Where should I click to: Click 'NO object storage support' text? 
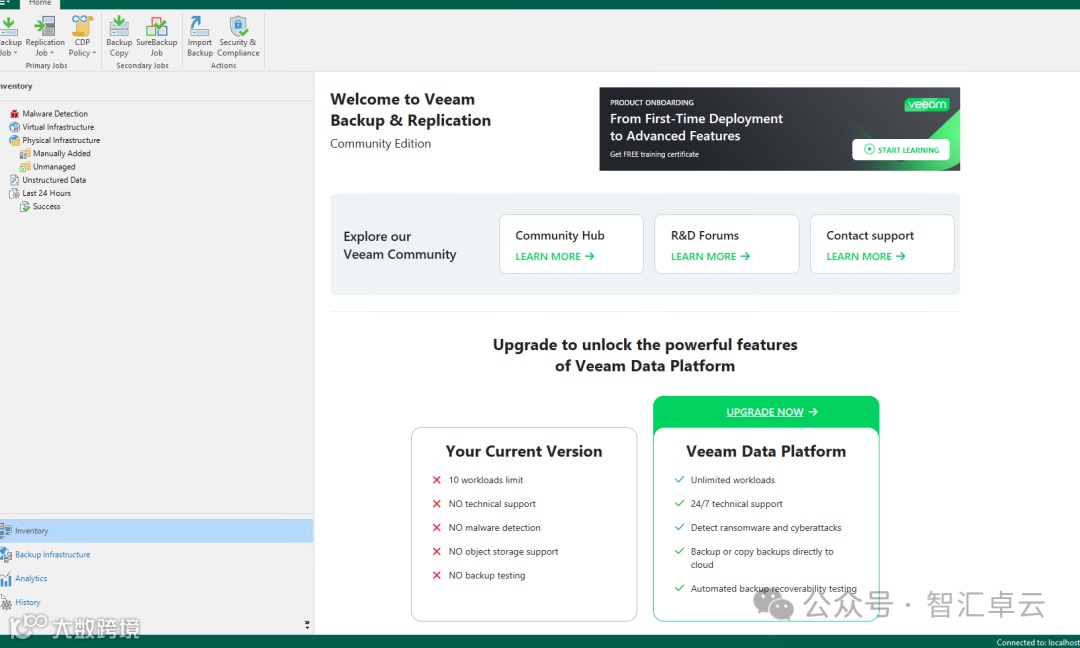point(503,552)
